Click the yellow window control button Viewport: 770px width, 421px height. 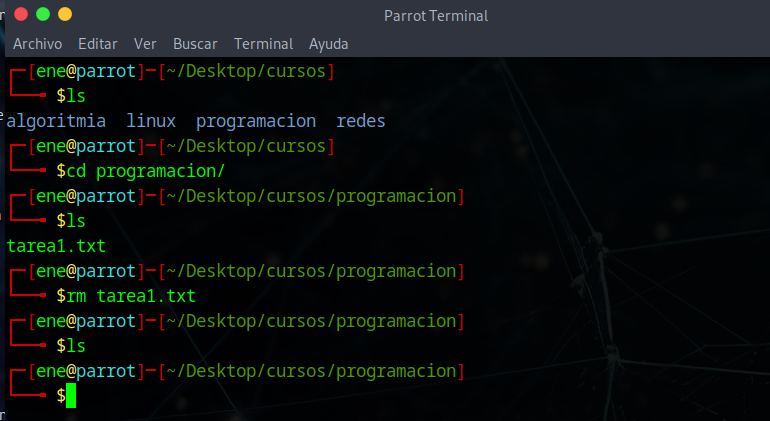tap(65, 14)
